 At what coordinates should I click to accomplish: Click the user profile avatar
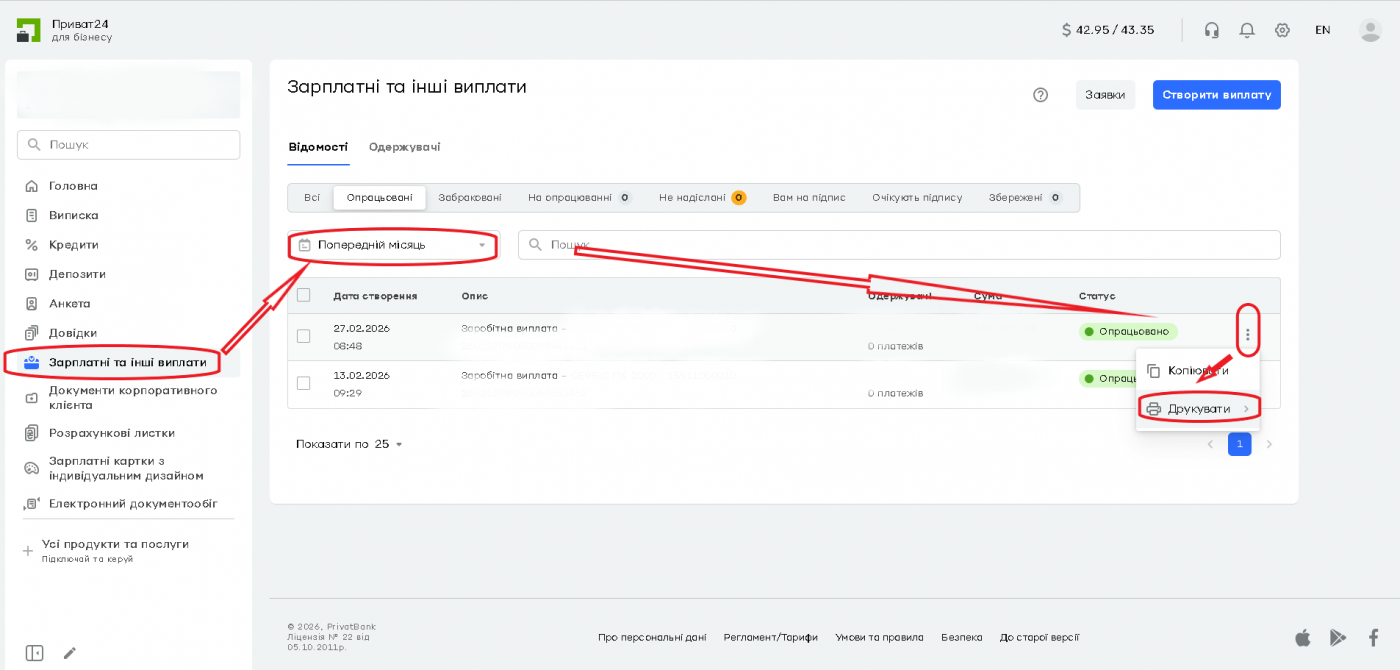click(x=1370, y=30)
